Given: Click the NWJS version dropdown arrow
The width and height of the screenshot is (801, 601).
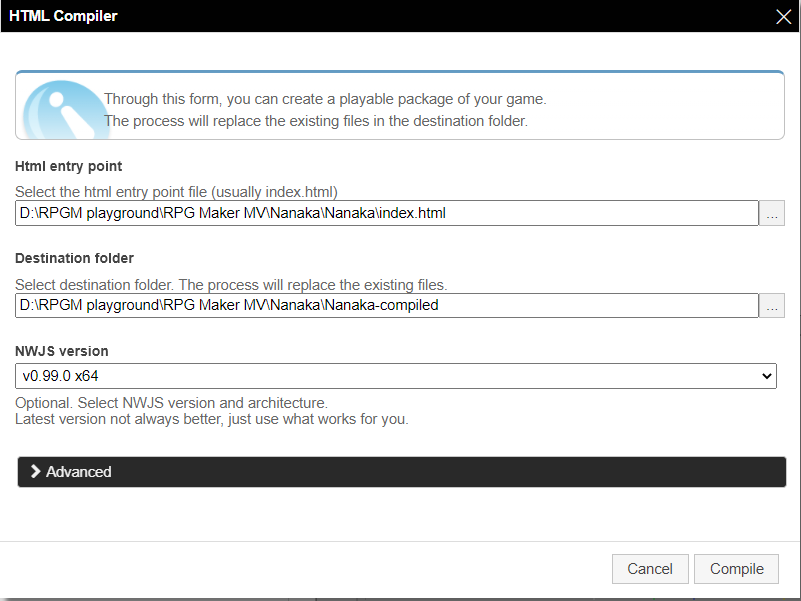Looking at the screenshot, I should tap(766, 376).
